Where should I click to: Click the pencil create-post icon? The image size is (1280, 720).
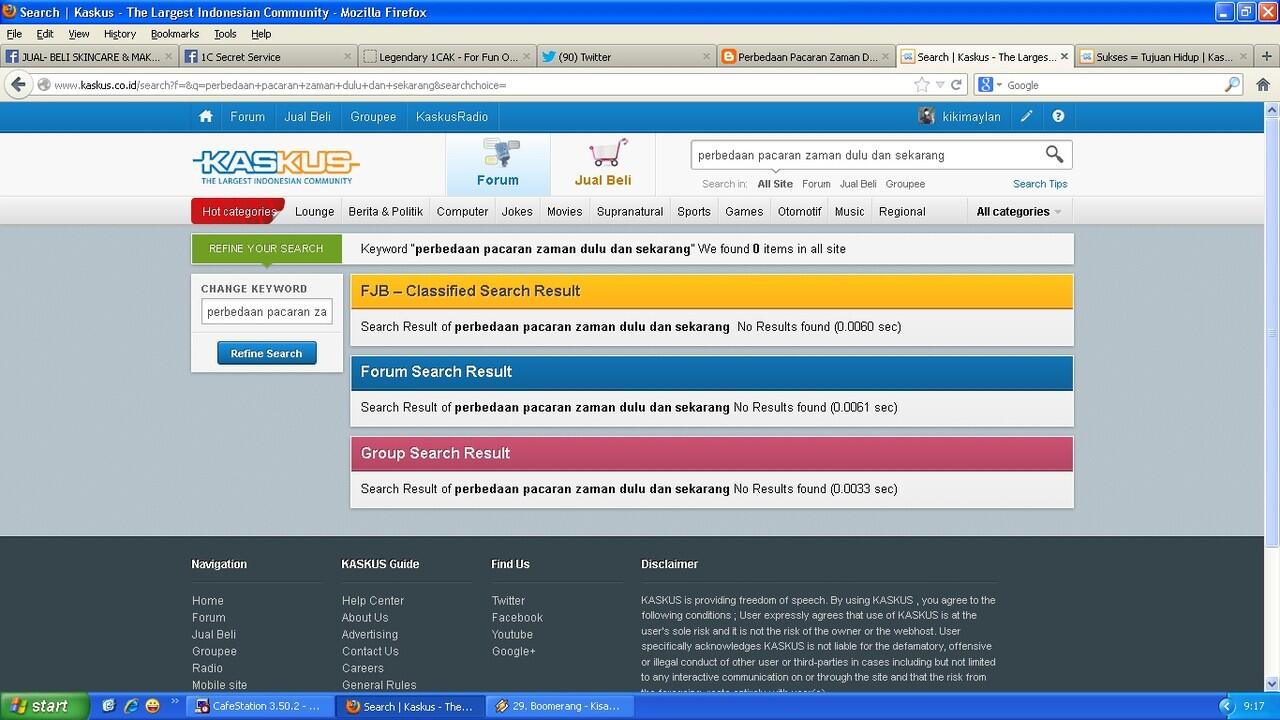1027,116
